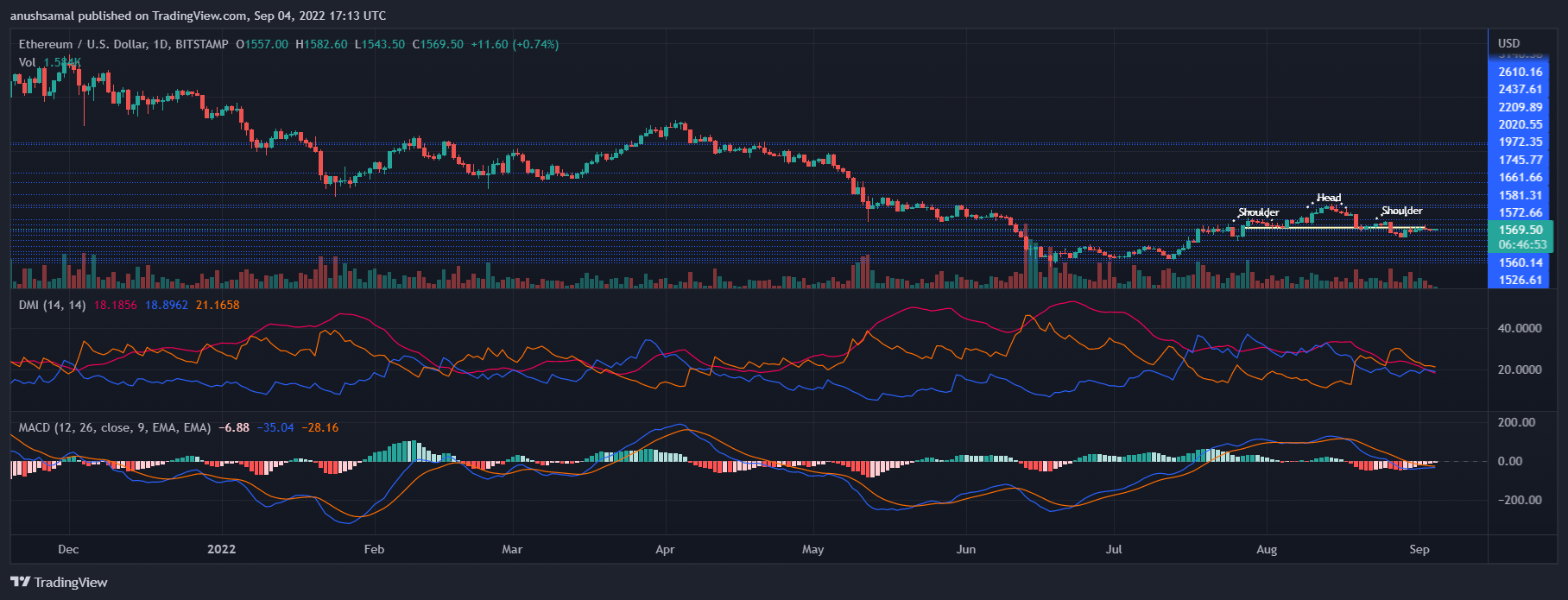The image size is (1568, 600).
Task: Click the Jul label on time axis
Action: [x=1114, y=549]
